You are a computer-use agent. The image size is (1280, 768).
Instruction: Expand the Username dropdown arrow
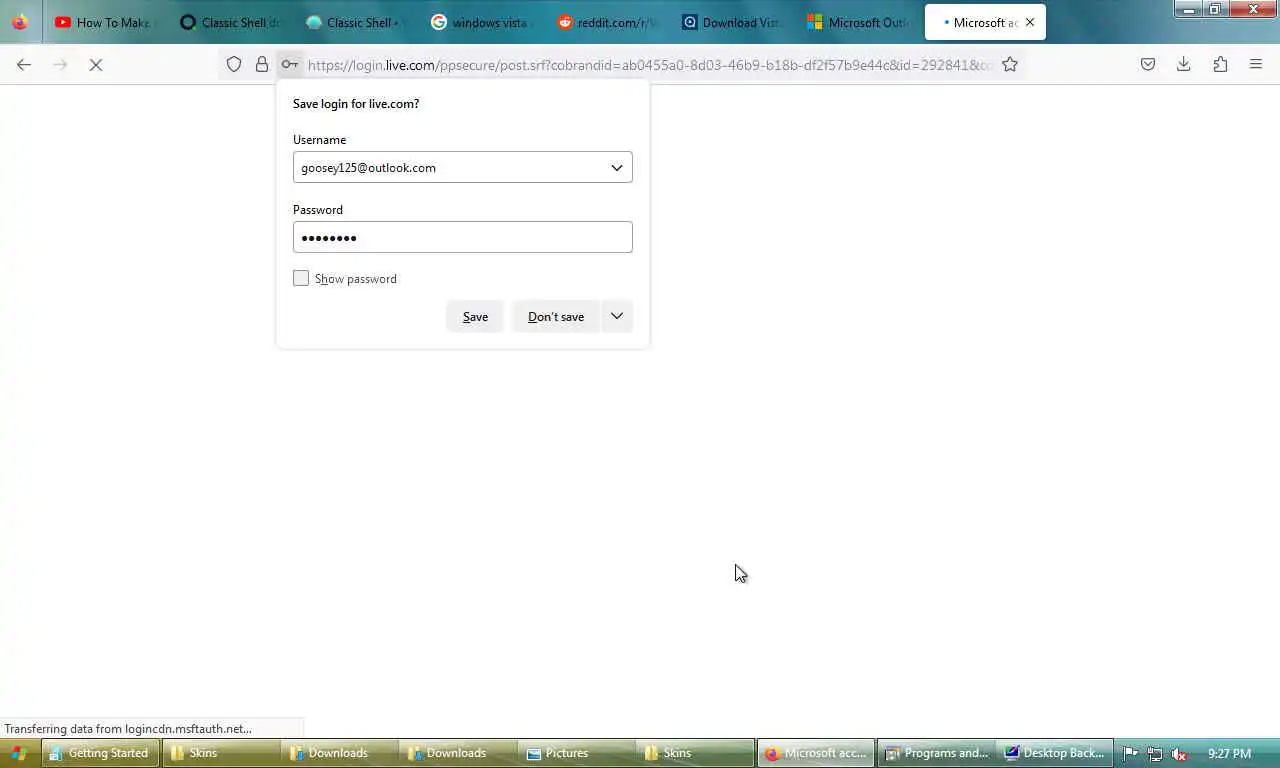tap(617, 167)
